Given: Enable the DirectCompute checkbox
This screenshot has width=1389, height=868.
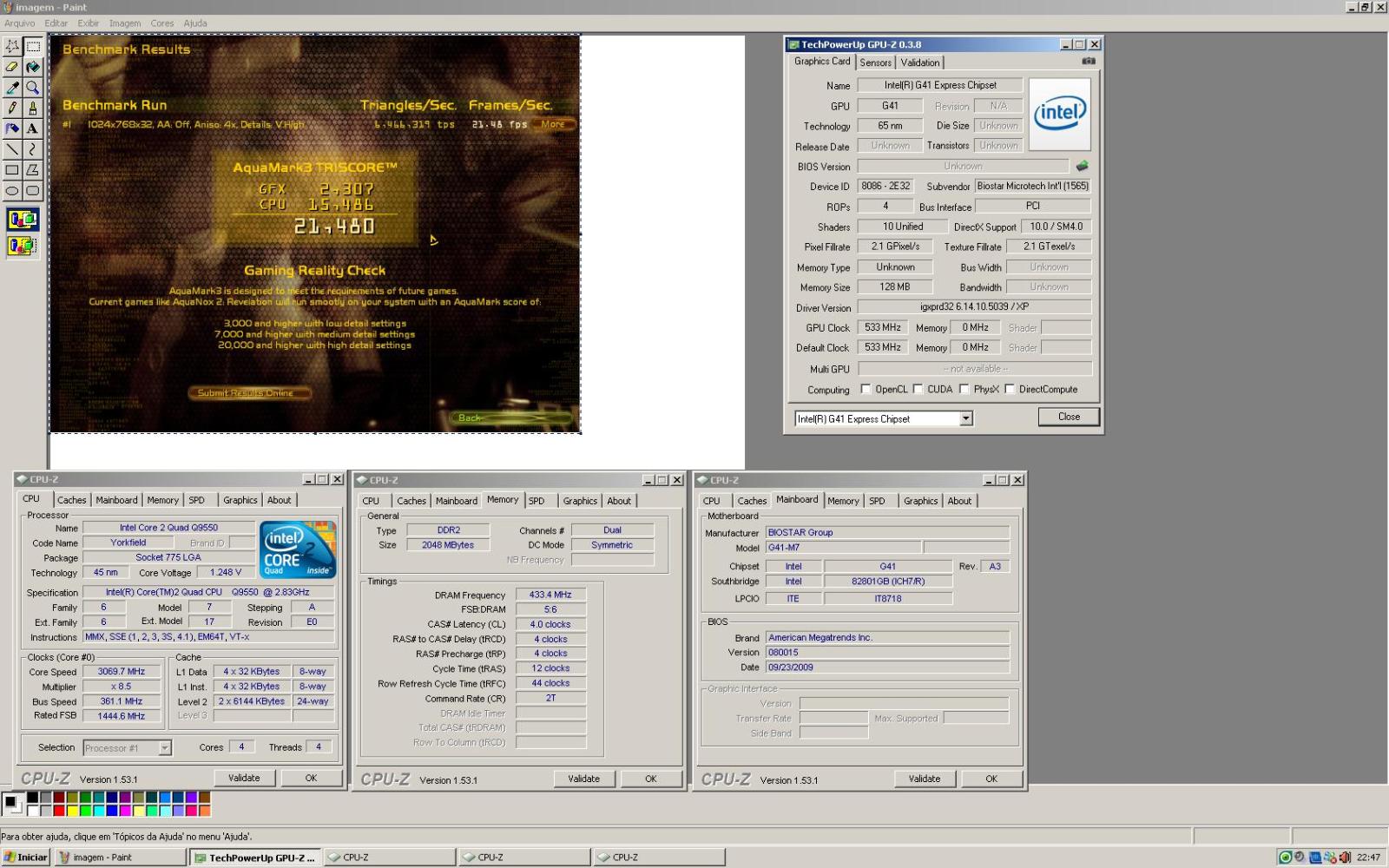Looking at the screenshot, I should pyautogui.click(x=1010, y=389).
